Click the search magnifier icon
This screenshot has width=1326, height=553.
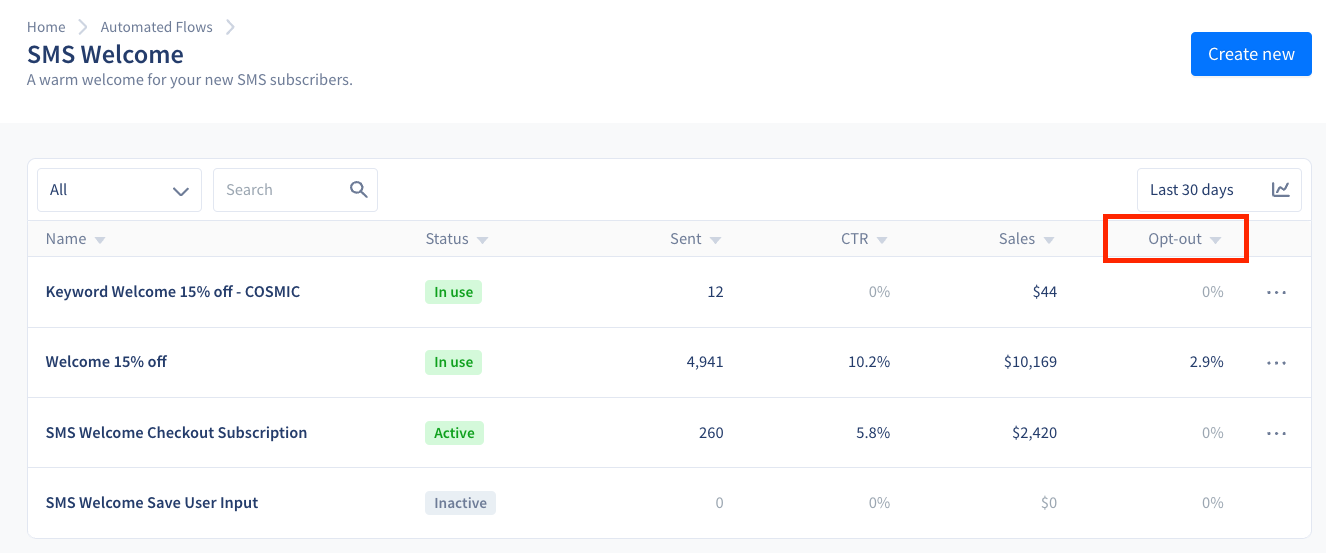tap(359, 190)
